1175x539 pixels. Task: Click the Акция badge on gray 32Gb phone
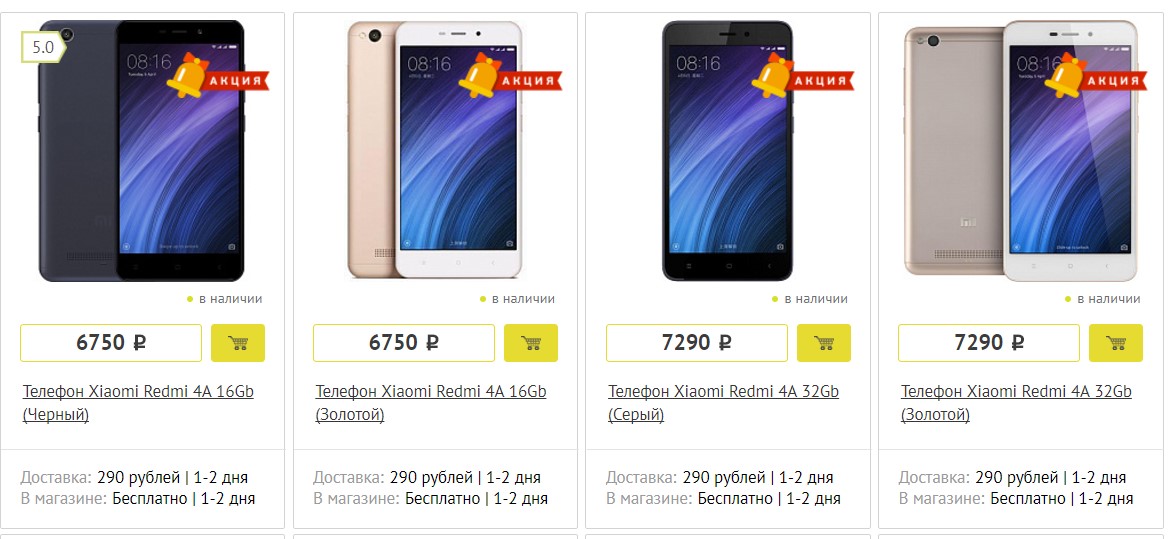[x=803, y=77]
